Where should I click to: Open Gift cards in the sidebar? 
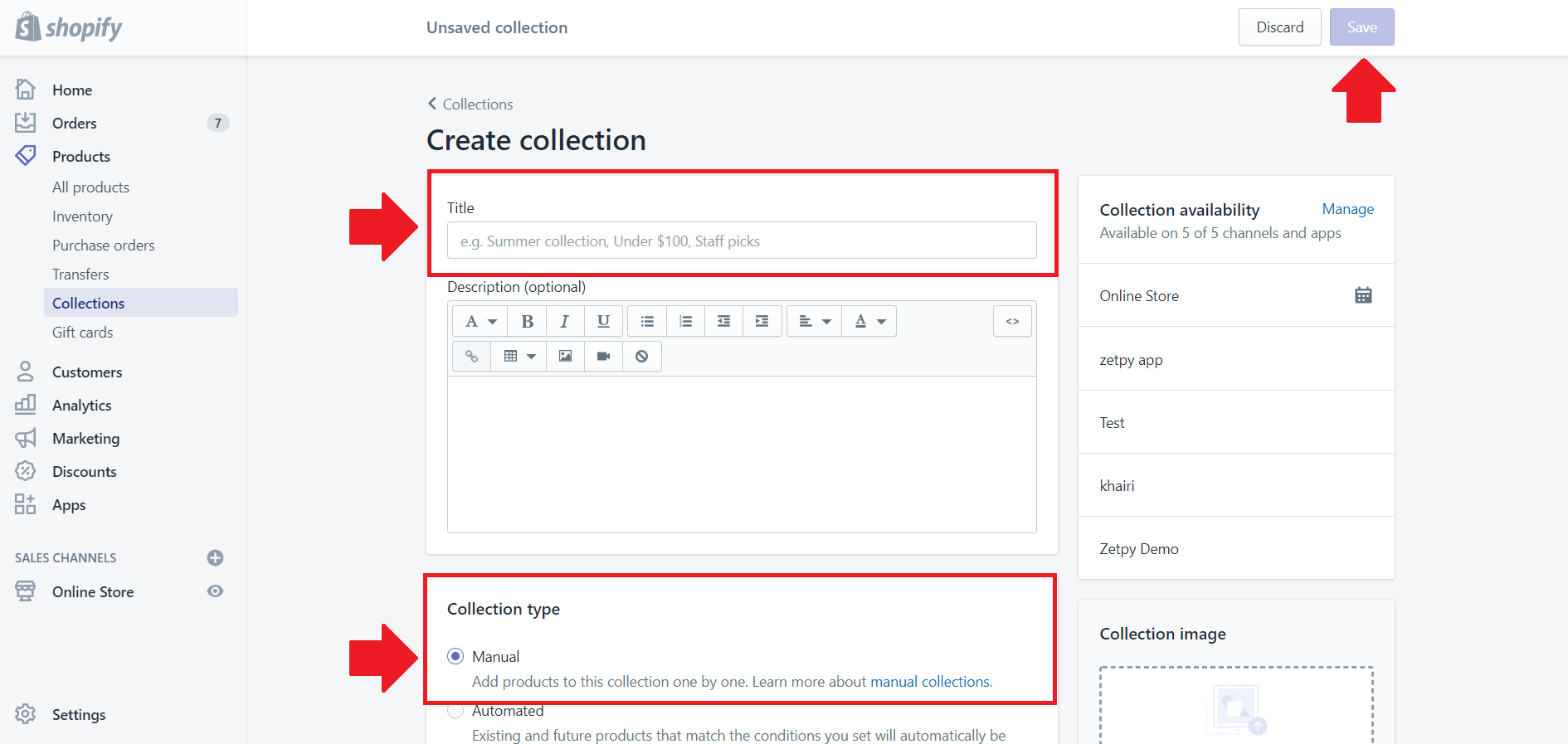(x=82, y=332)
